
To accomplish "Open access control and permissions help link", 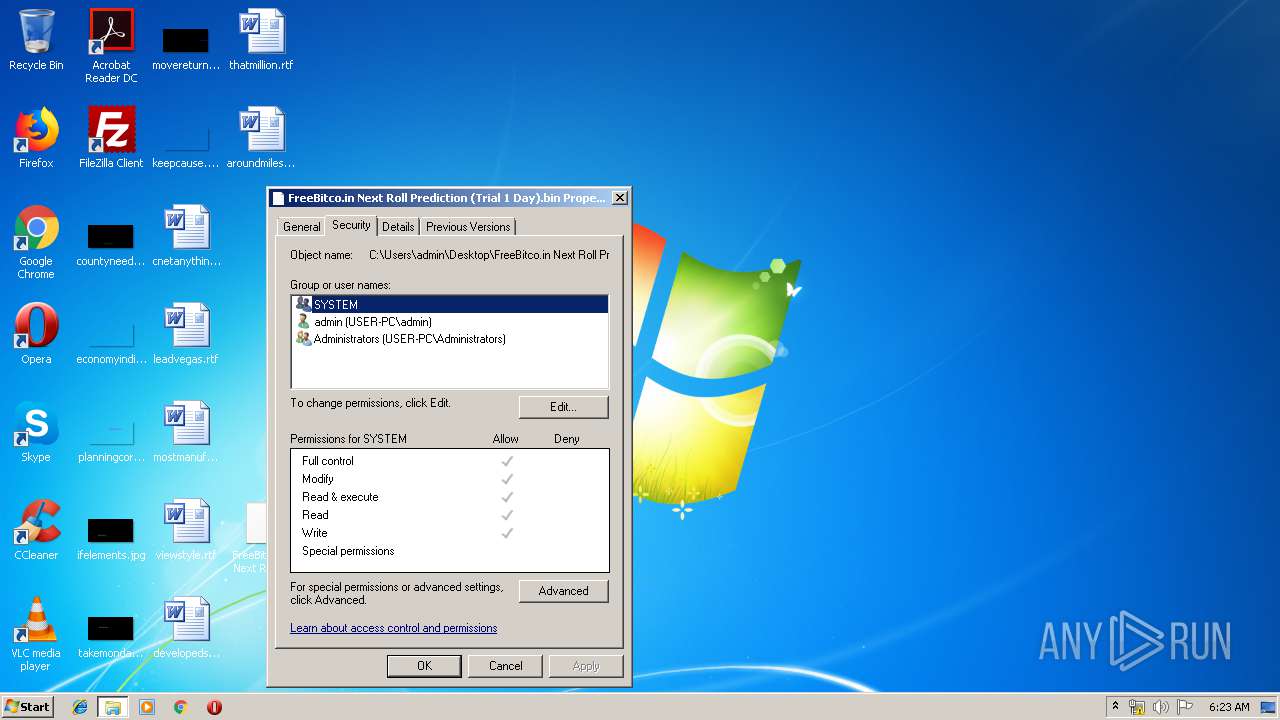I will pos(393,628).
